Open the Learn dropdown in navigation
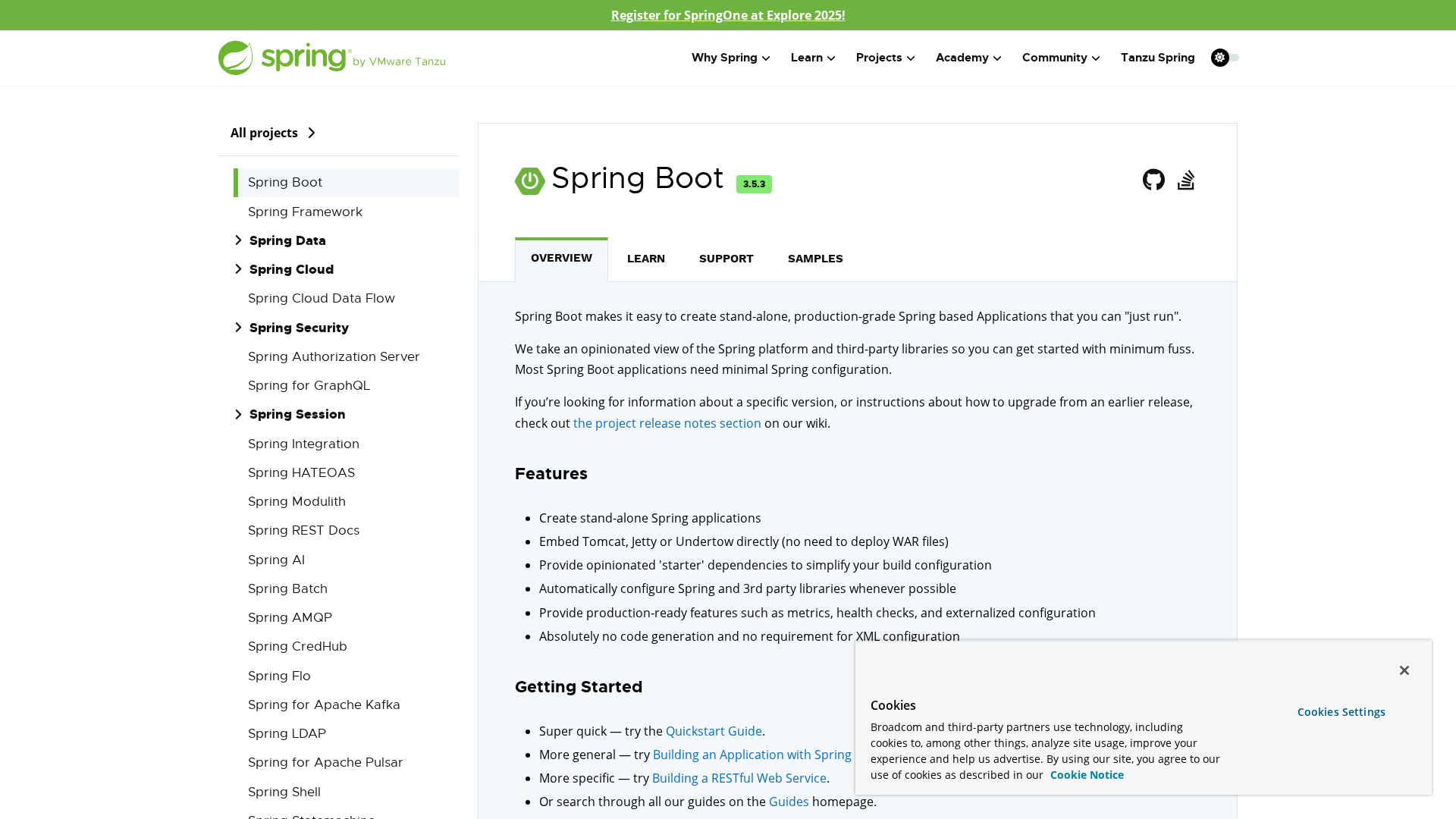The width and height of the screenshot is (1456, 819). pos(813,58)
